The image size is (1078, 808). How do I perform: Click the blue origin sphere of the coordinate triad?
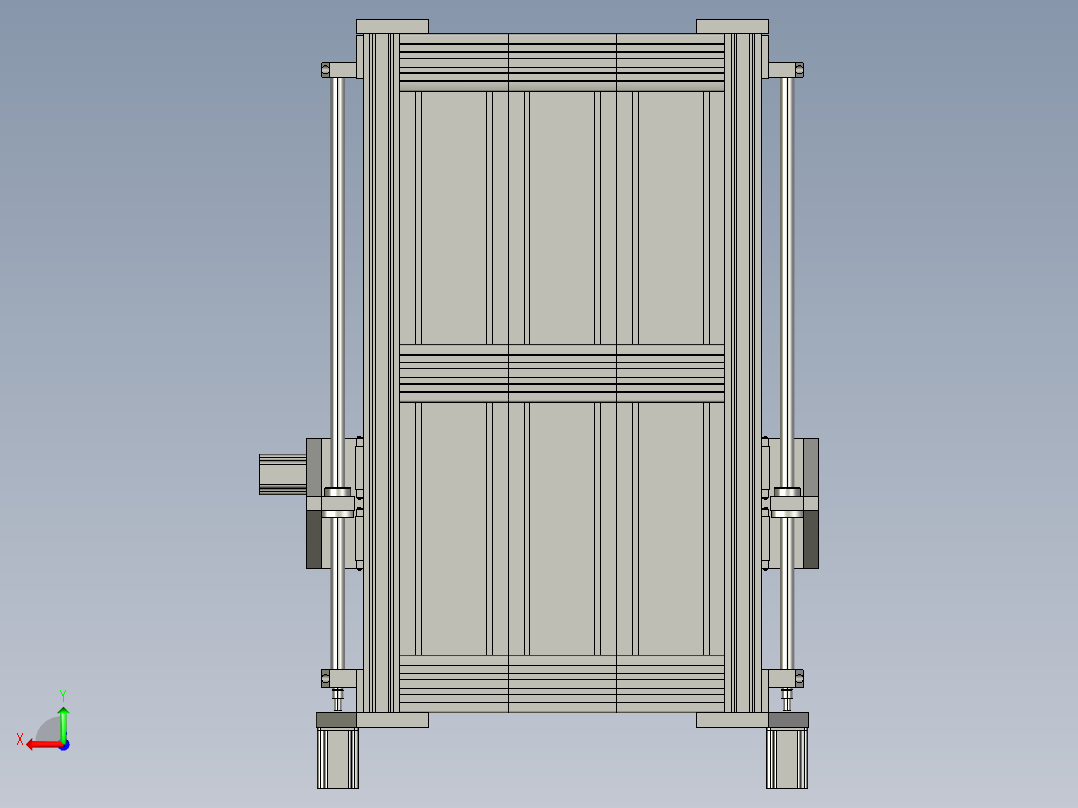click(x=63, y=744)
